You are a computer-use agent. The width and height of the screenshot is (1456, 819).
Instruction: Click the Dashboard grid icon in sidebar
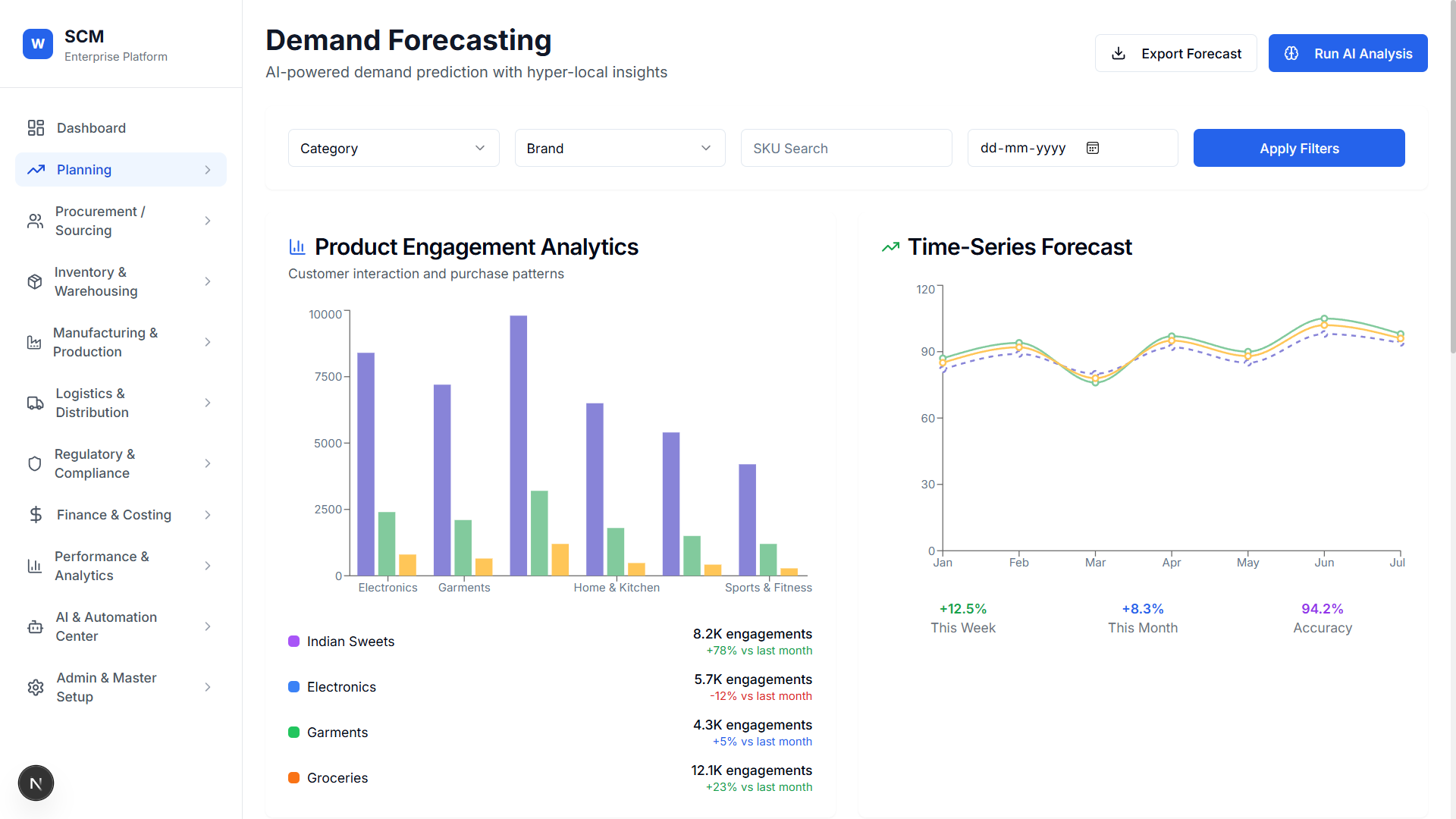coord(36,128)
